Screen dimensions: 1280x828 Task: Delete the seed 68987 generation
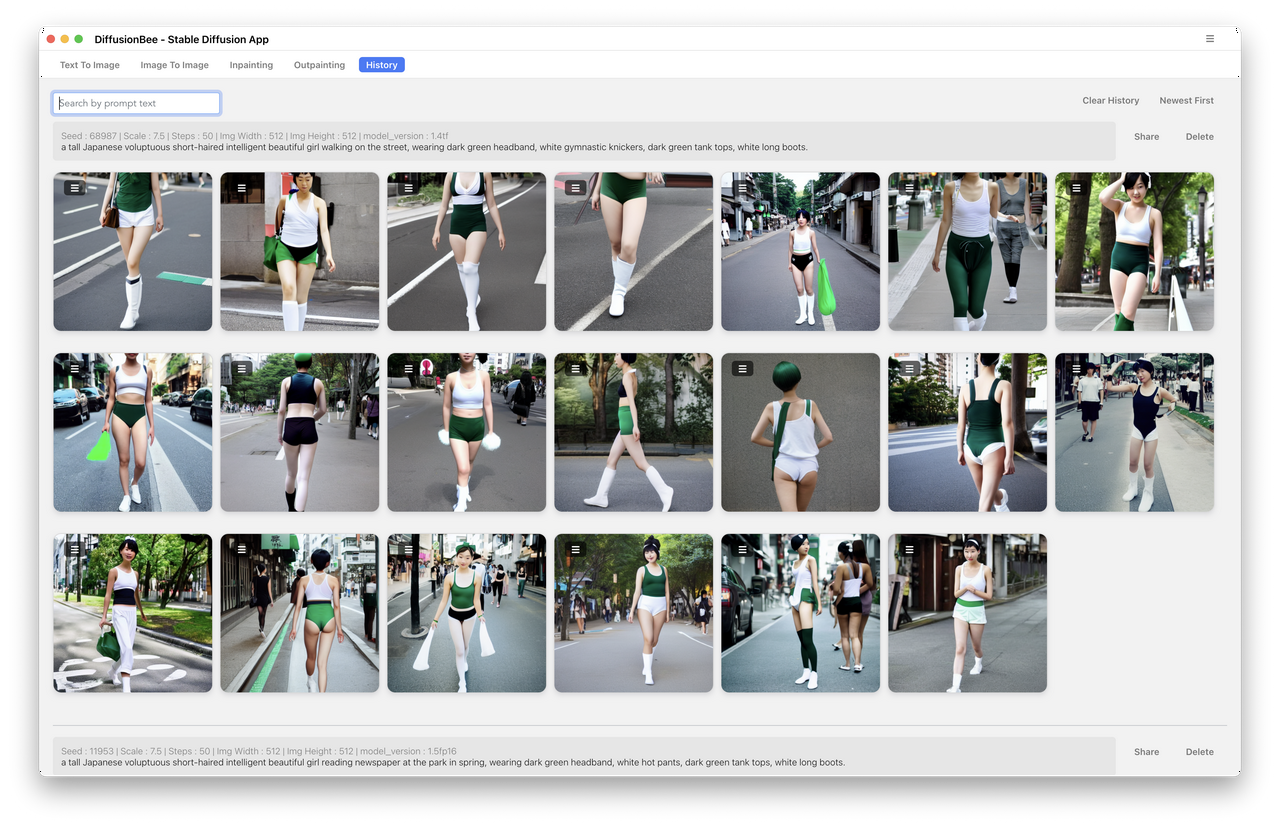click(1199, 137)
